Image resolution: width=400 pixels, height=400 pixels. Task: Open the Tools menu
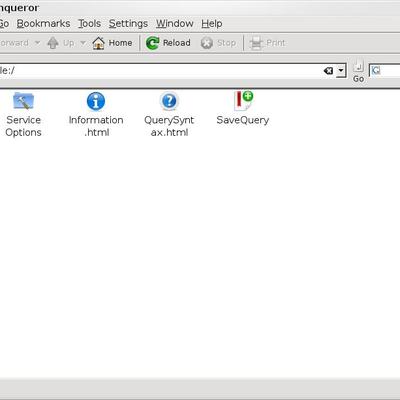coord(89,24)
